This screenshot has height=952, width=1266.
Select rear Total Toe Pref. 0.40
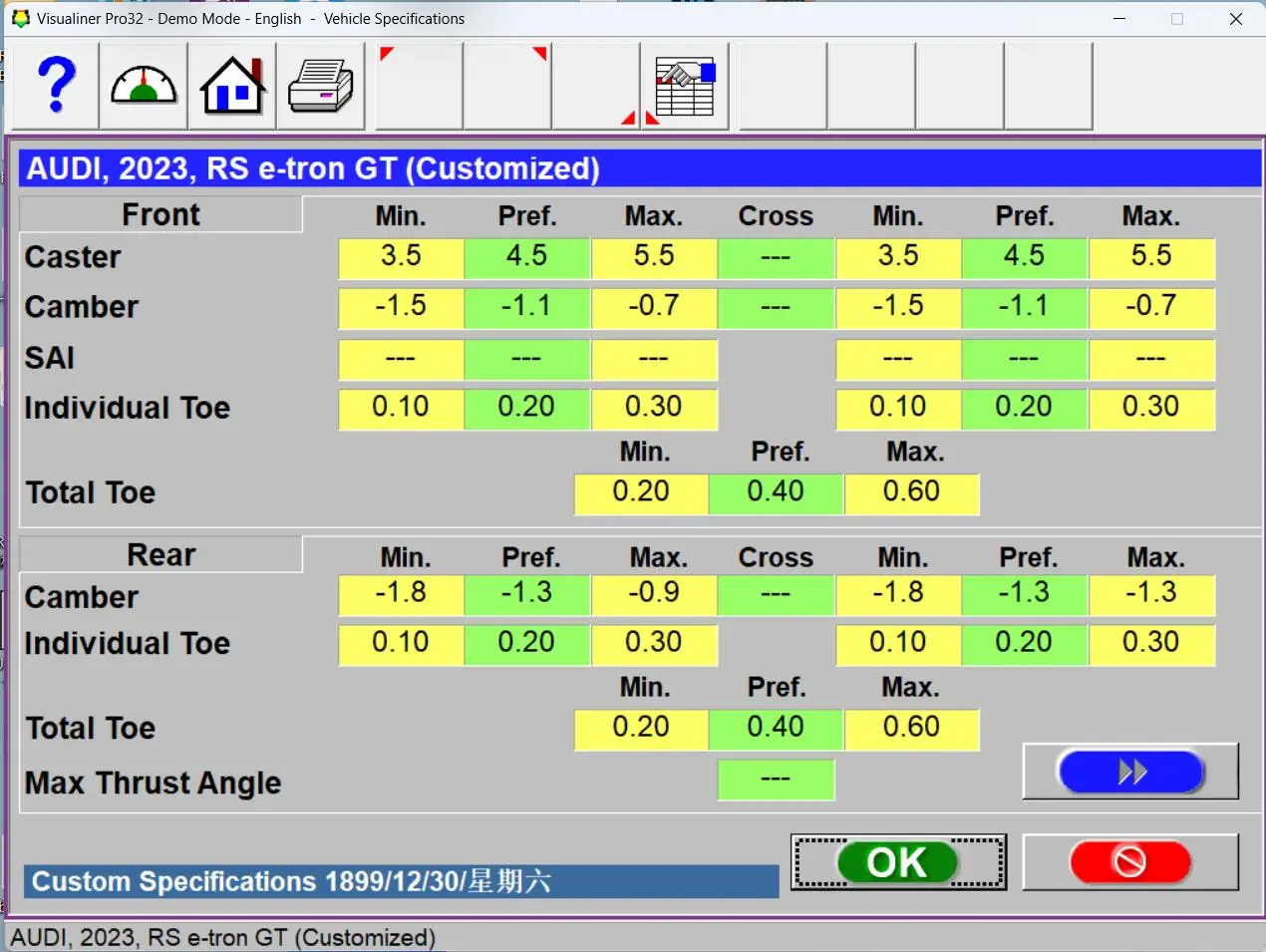pos(776,730)
